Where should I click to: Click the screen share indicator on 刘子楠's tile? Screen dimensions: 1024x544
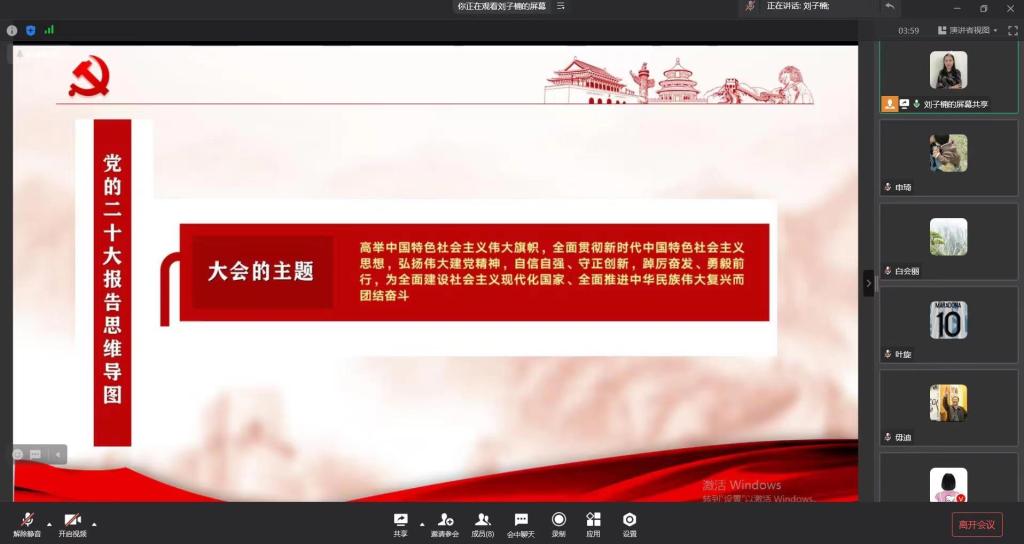pyautogui.click(x=904, y=104)
